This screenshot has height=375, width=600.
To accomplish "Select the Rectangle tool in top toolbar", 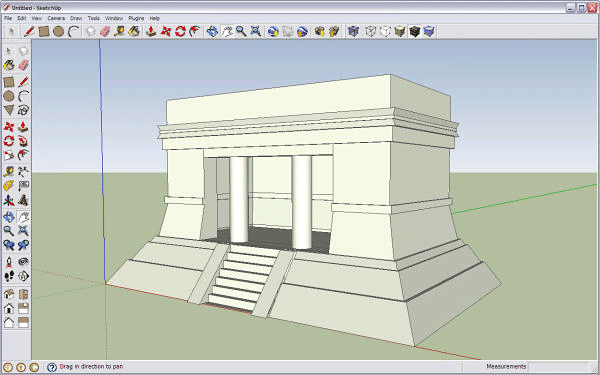I will [x=44, y=31].
